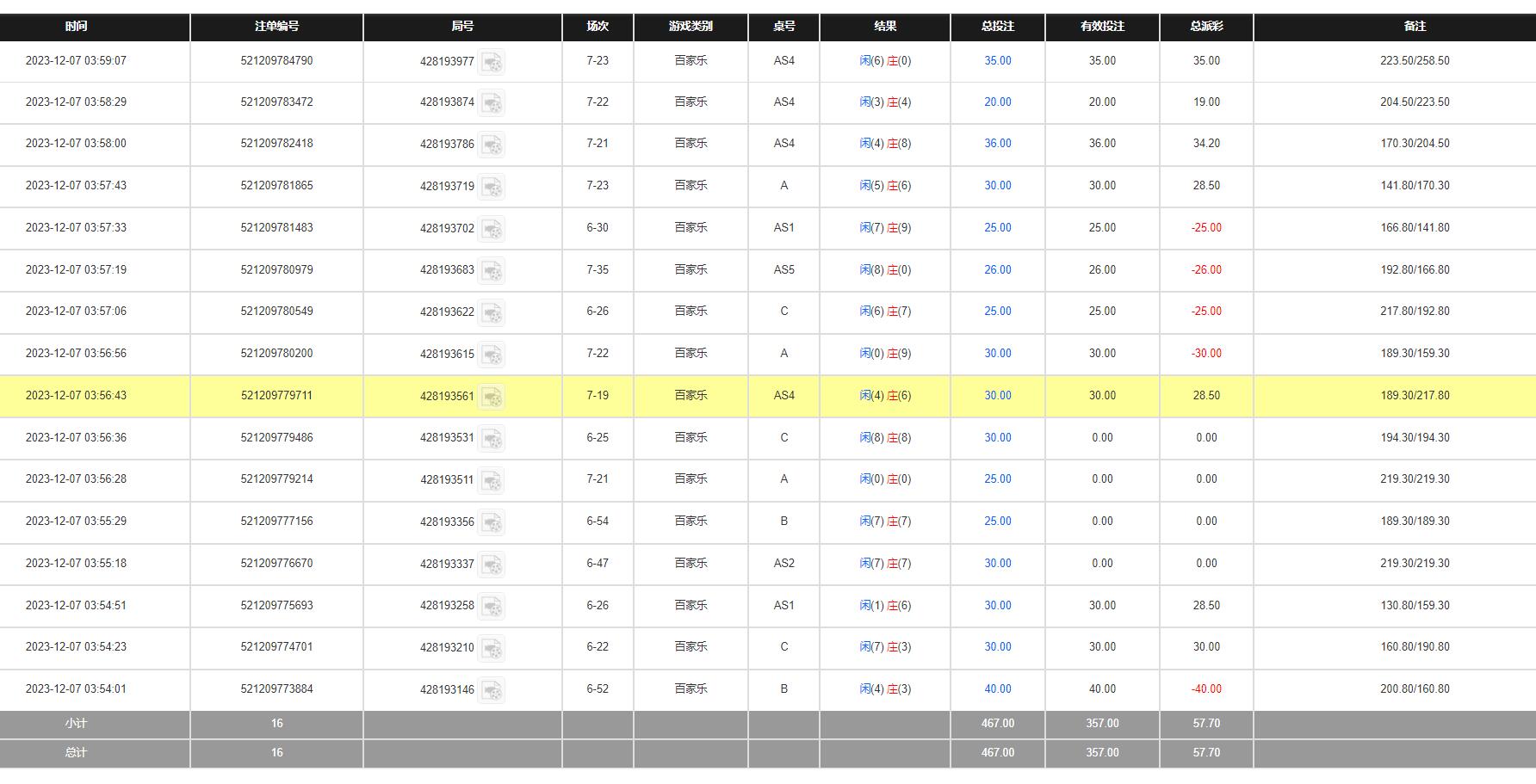The image size is (1536, 784).
Task: Click timestamp 2023-12-07 03:55:18
Action: click(x=76, y=564)
